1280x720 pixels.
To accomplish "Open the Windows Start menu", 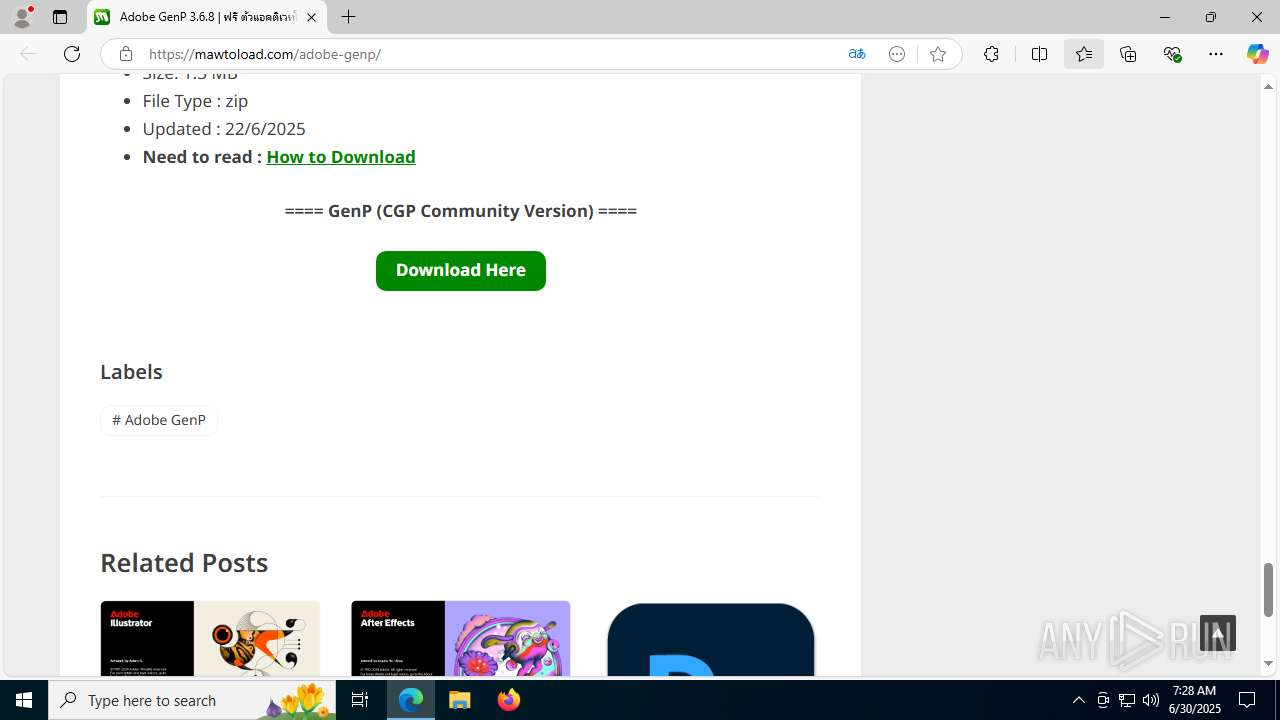I will click(24, 700).
